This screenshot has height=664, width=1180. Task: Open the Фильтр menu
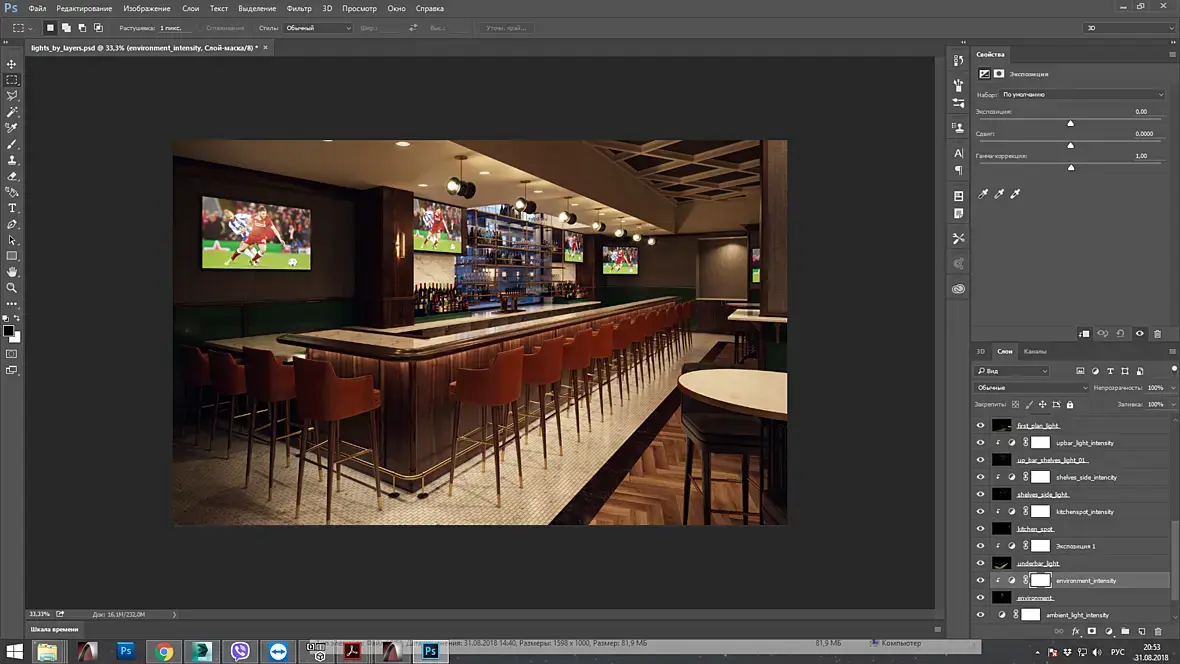click(299, 8)
